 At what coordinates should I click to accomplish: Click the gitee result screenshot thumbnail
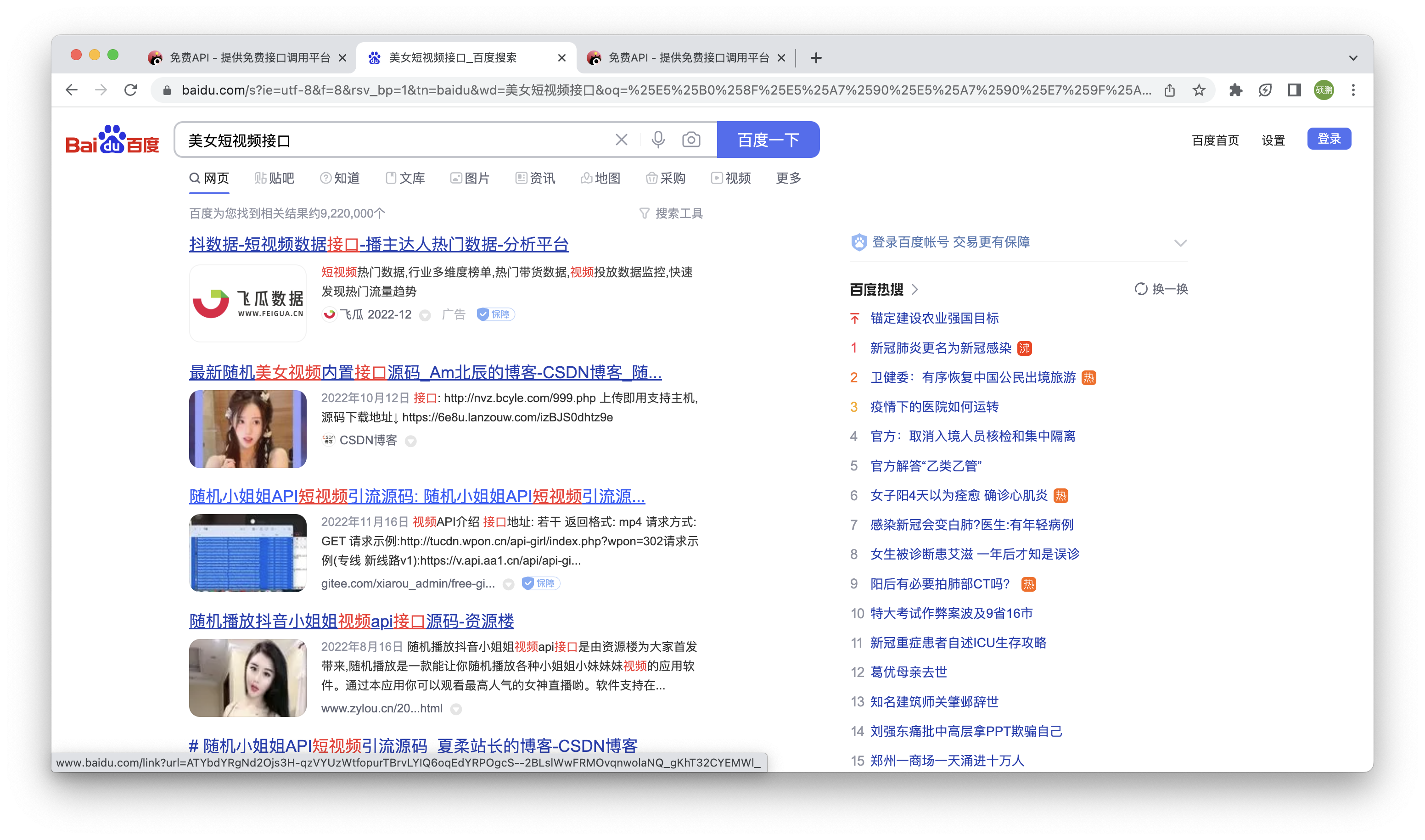[247, 553]
